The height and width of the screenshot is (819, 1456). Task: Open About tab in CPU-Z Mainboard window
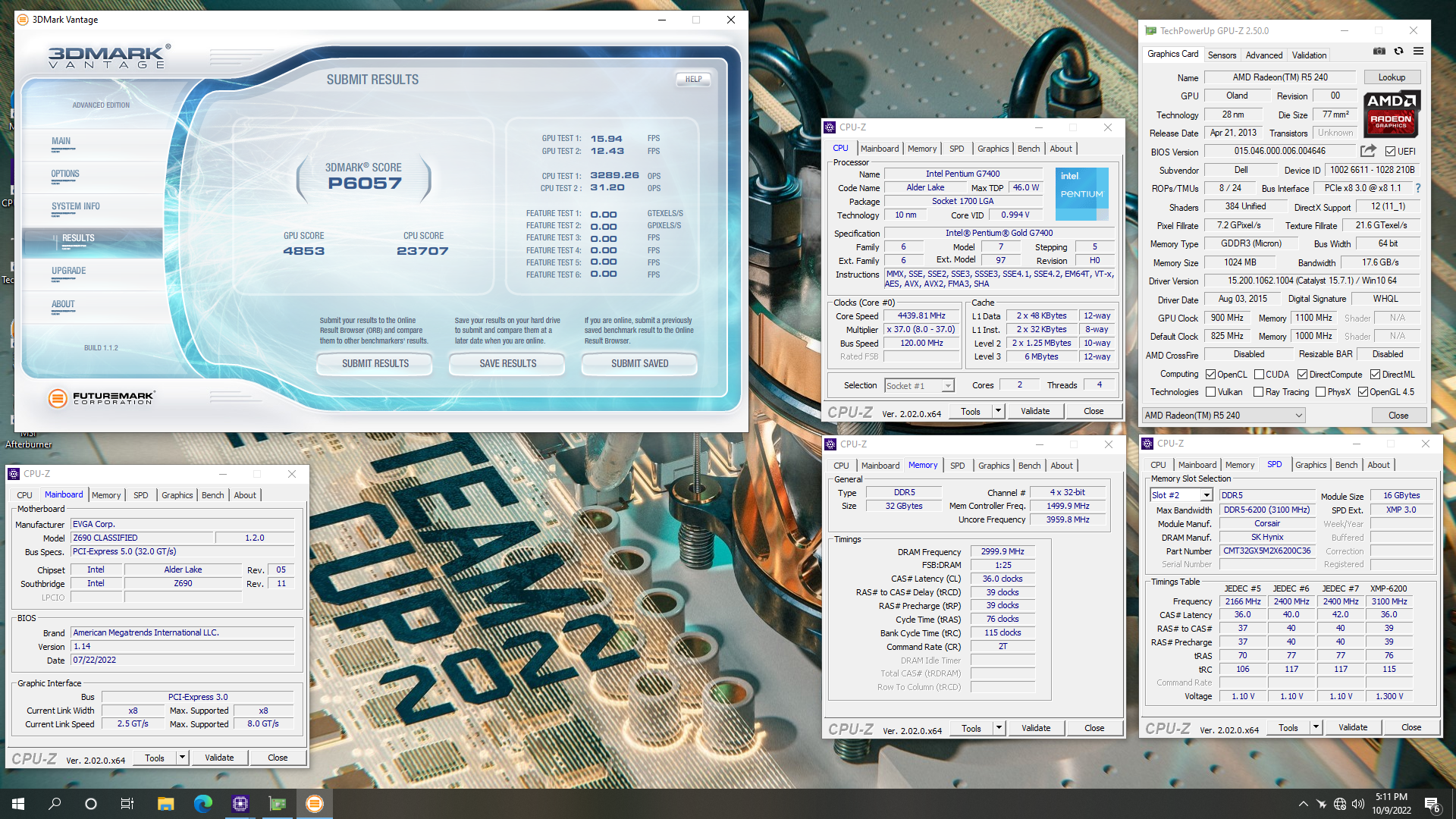245,495
